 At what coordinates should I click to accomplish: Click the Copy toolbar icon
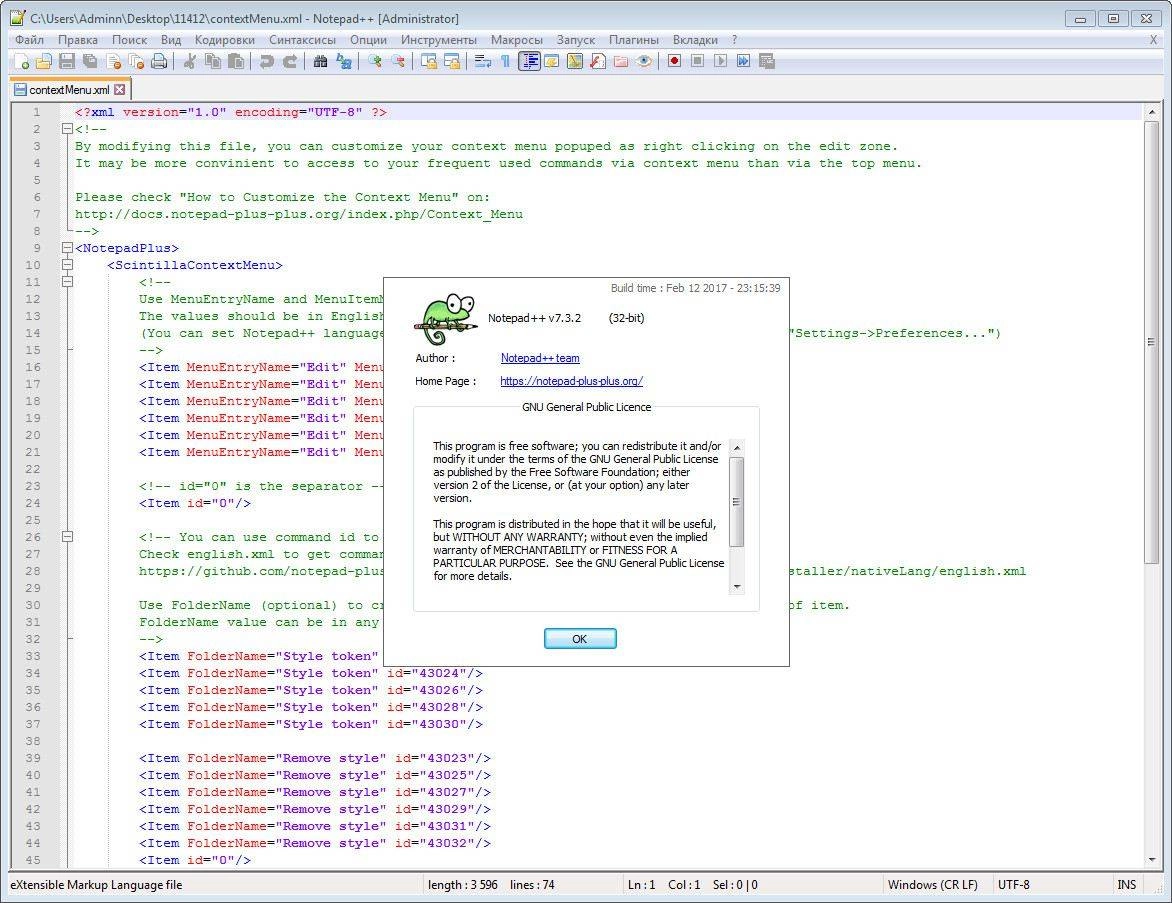pos(212,61)
